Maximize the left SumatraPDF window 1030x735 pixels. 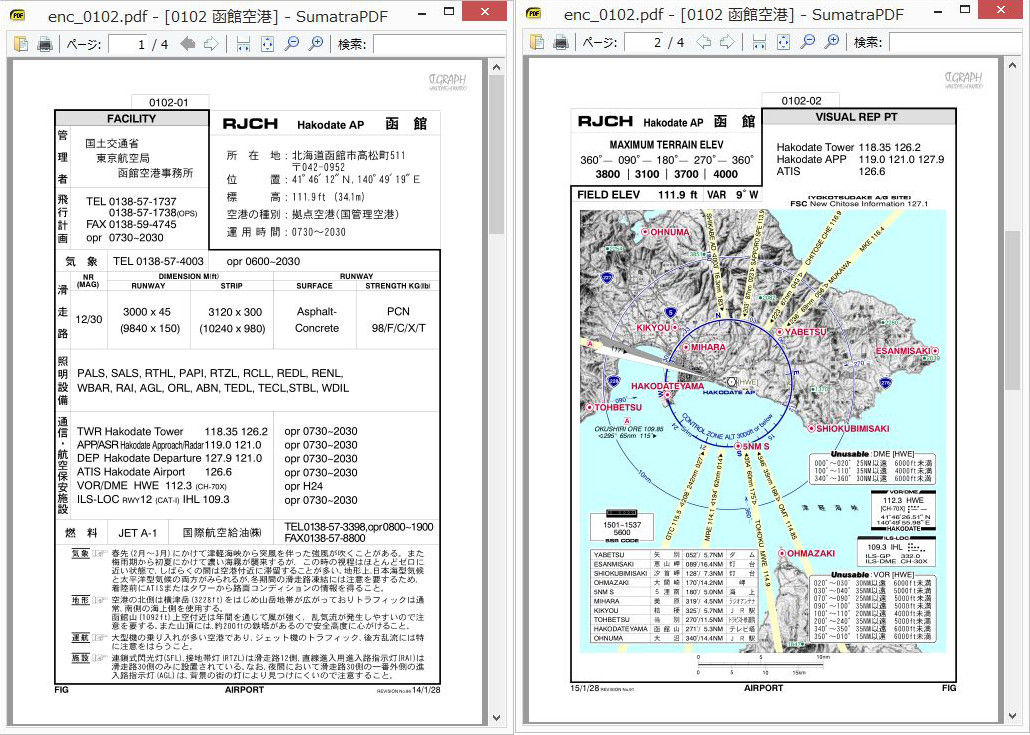tap(449, 11)
